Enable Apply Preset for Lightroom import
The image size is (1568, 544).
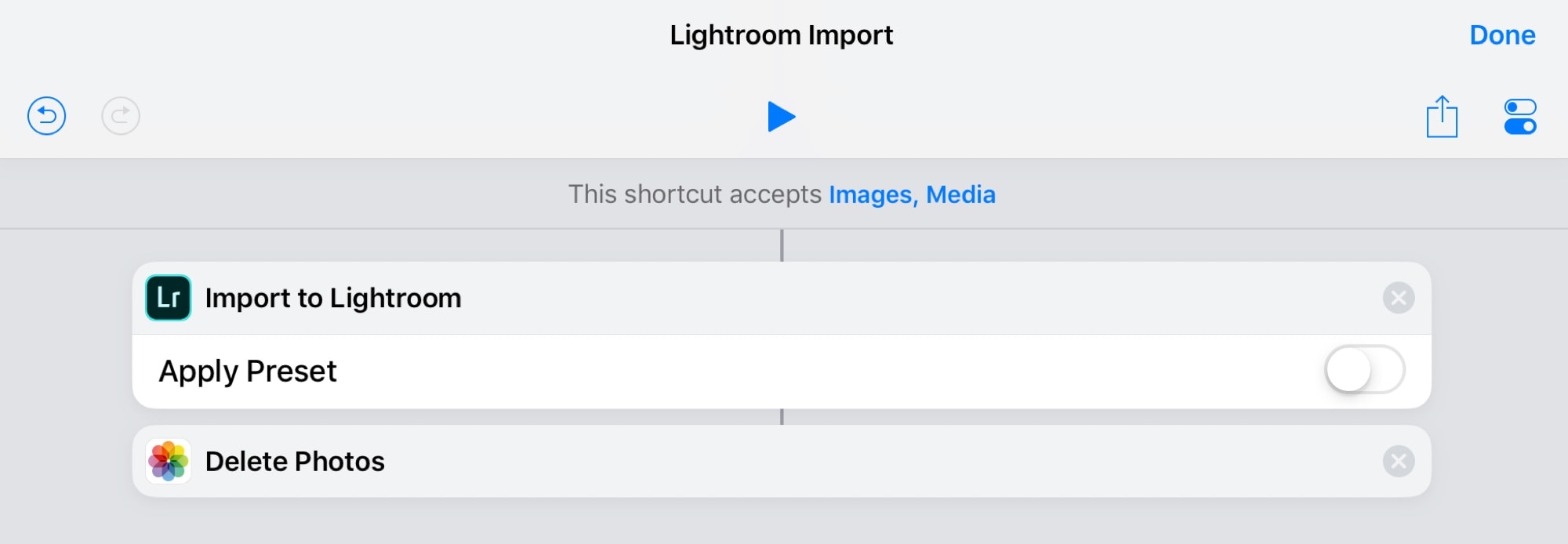(x=1364, y=369)
